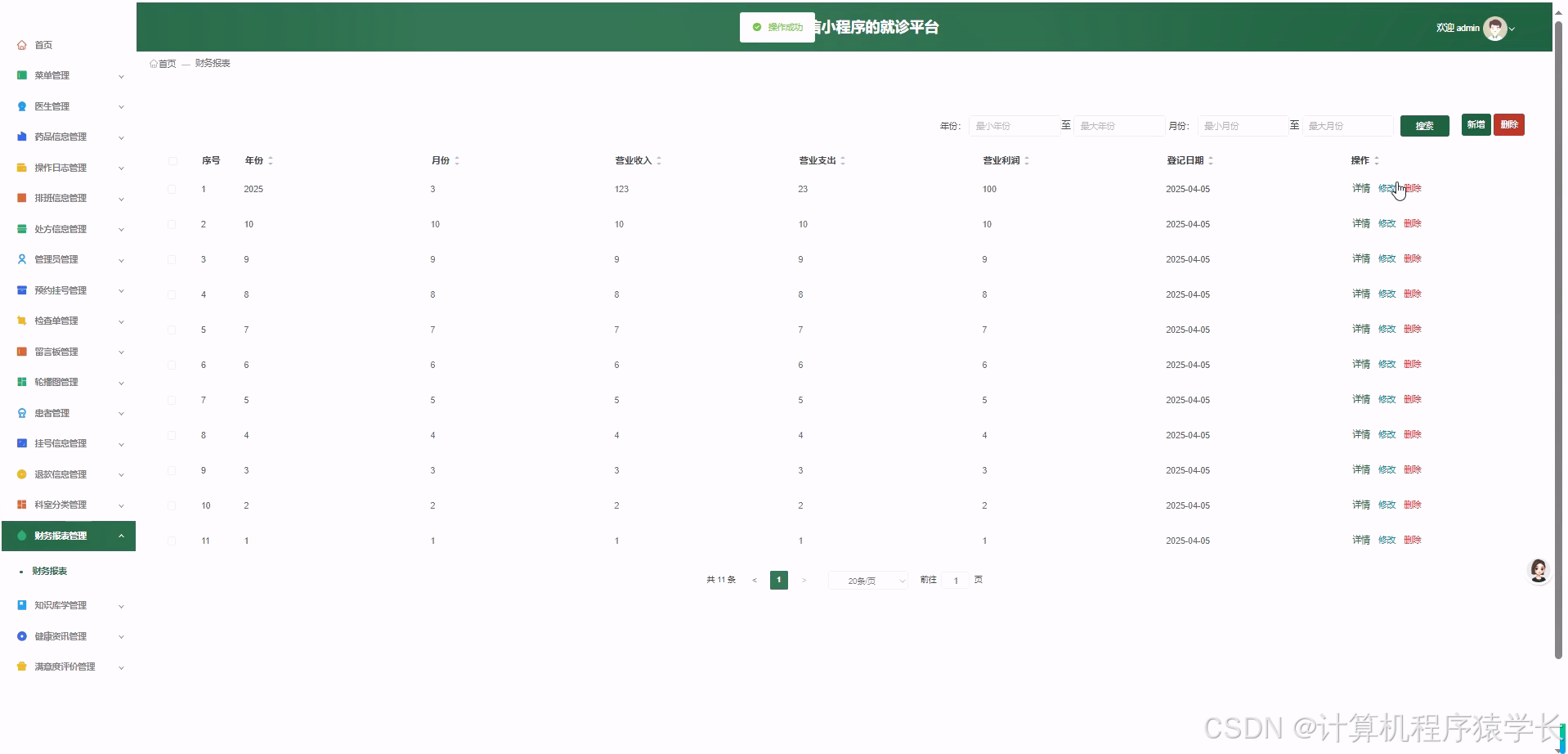This screenshot has width=1568, height=754.
Task: Click the 医生管理 doctor management icon
Action: coord(22,105)
